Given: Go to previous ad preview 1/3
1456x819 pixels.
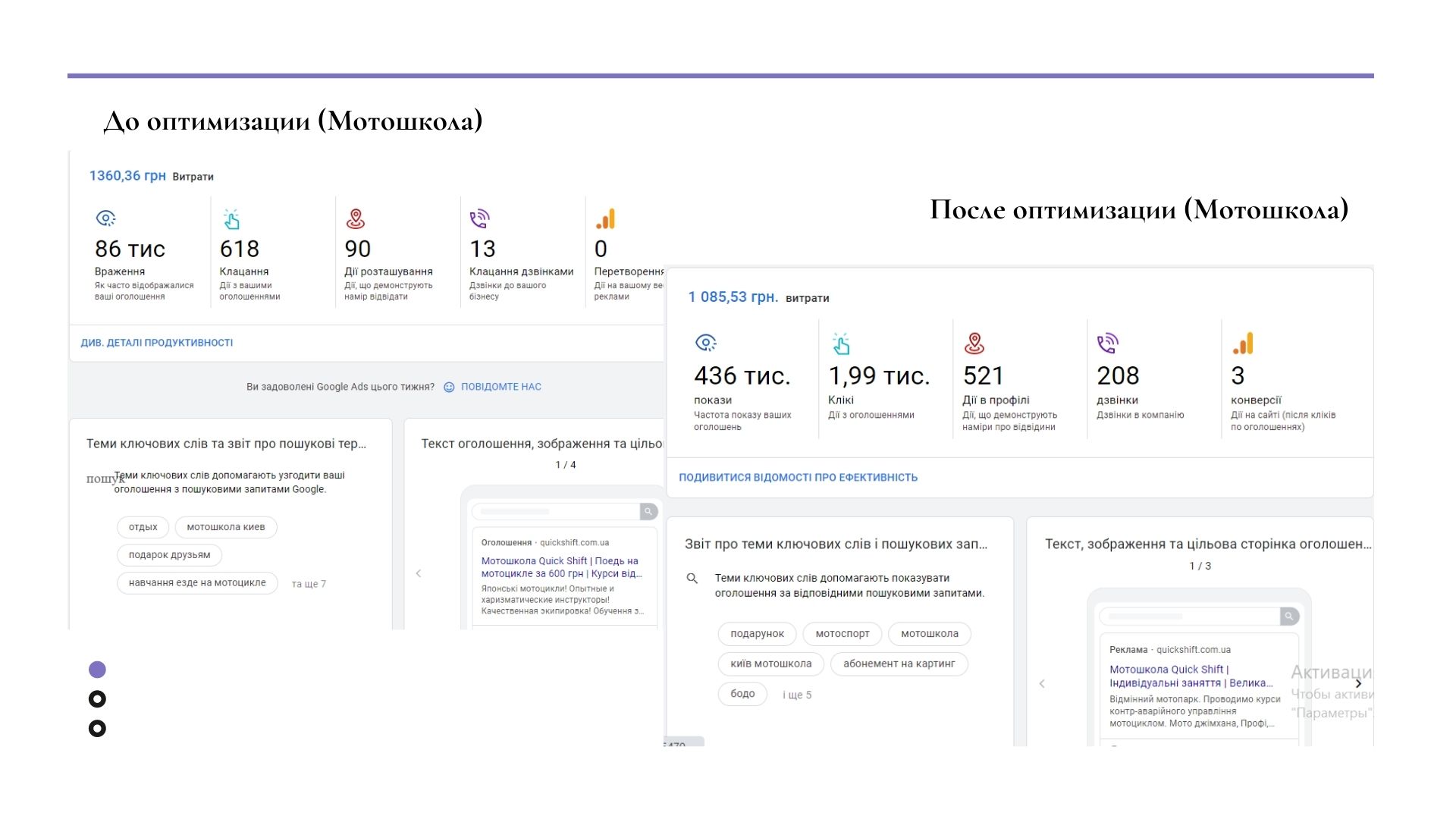Looking at the screenshot, I should pos(1042,683).
